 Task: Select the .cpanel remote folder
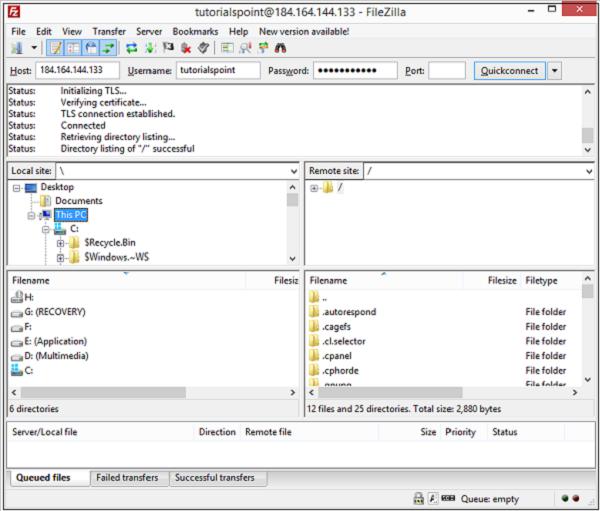click(337, 356)
